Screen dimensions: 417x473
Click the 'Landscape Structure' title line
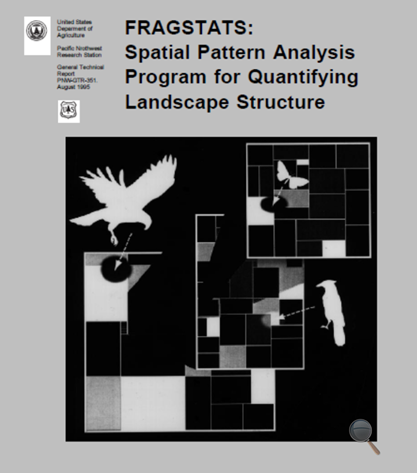pos(225,102)
